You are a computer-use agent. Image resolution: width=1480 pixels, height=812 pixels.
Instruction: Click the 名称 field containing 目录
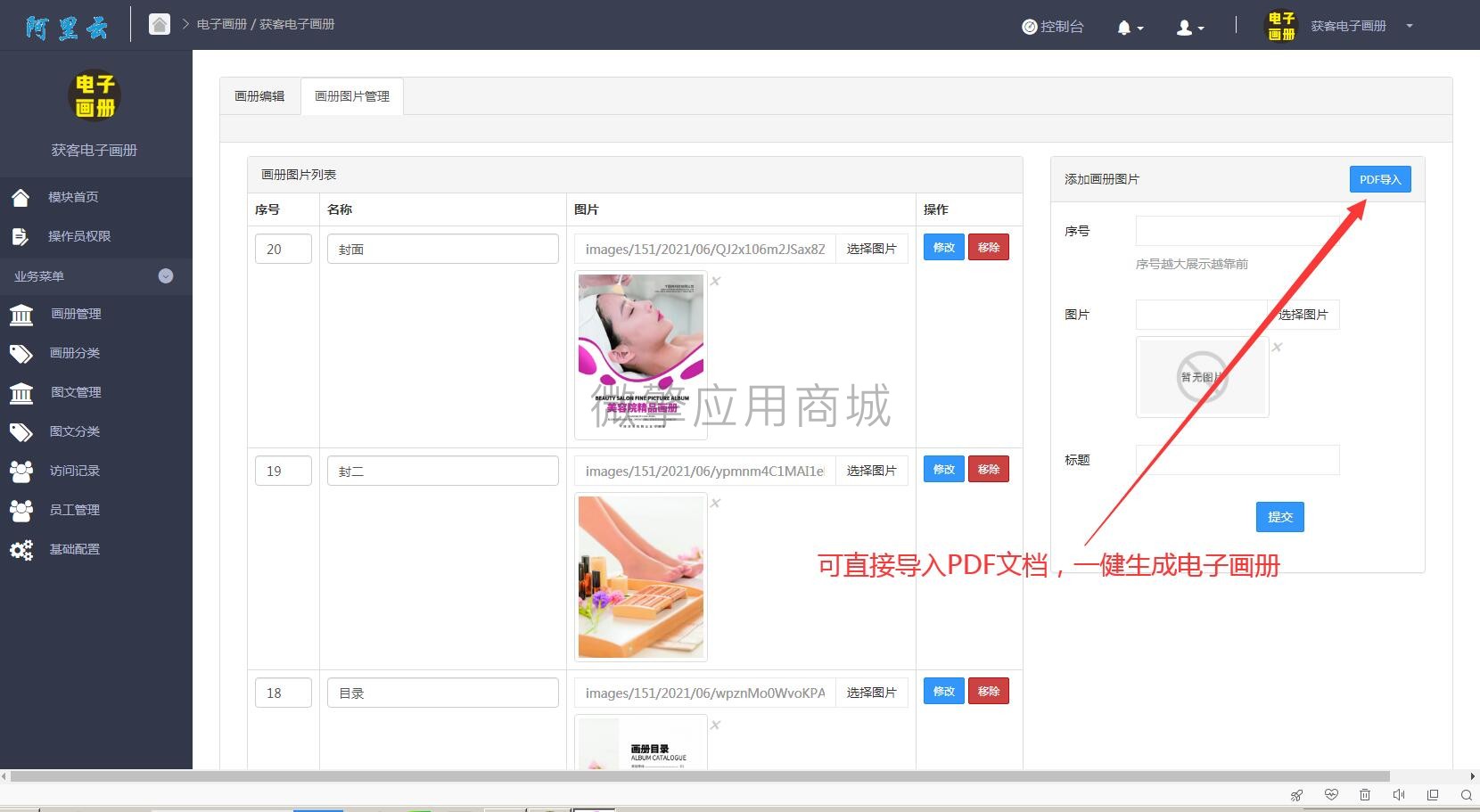pyautogui.click(x=443, y=693)
